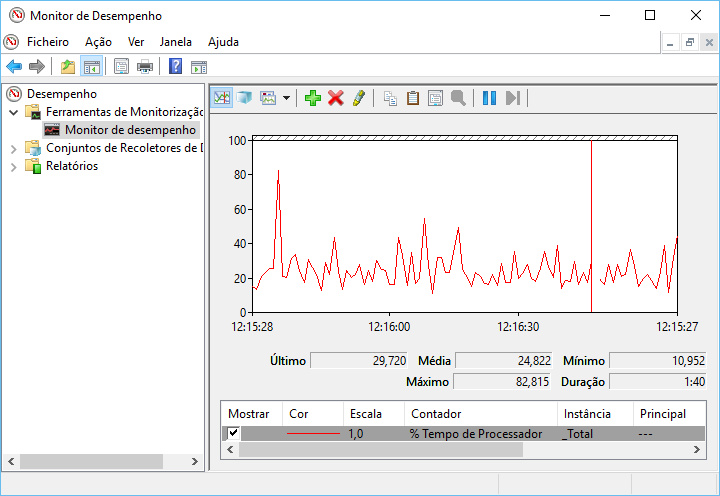Click Copy properties icon

(x=390, y=97)
